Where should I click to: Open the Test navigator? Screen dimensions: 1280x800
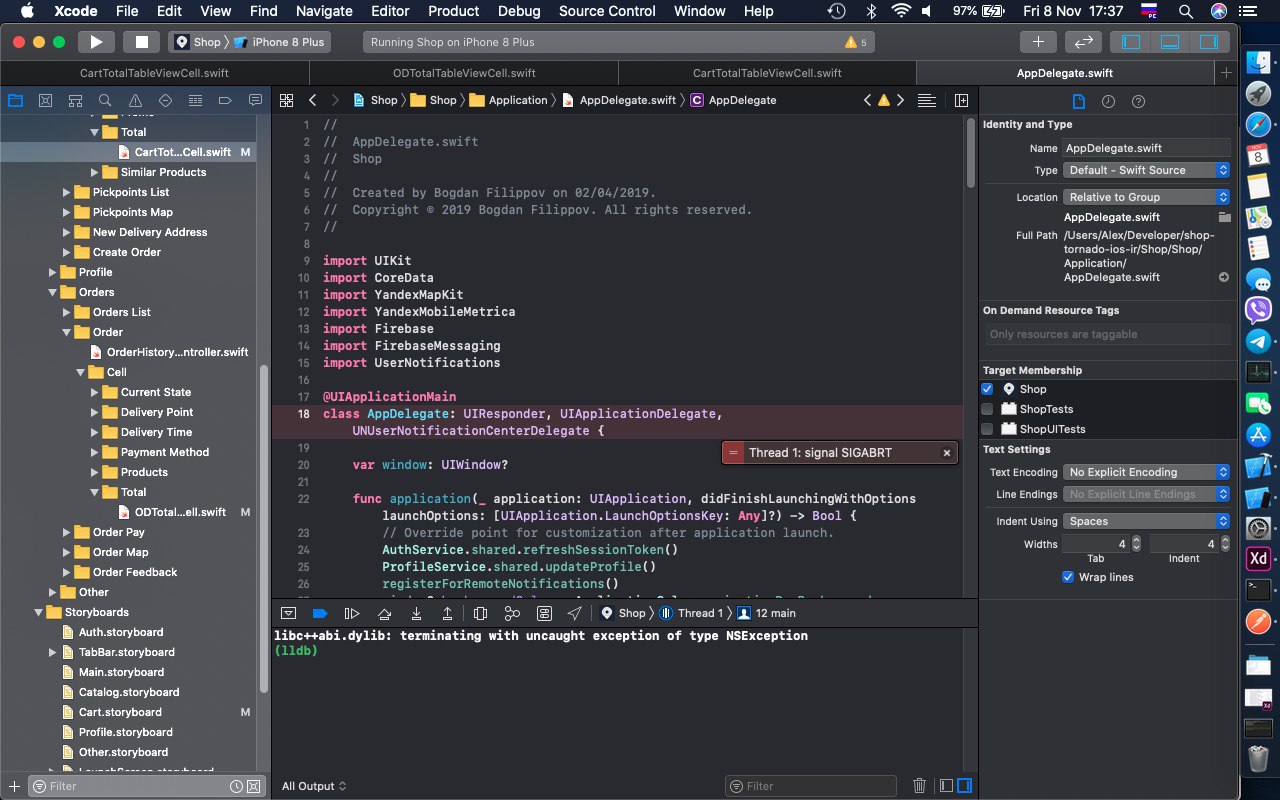tap(165, 100)
